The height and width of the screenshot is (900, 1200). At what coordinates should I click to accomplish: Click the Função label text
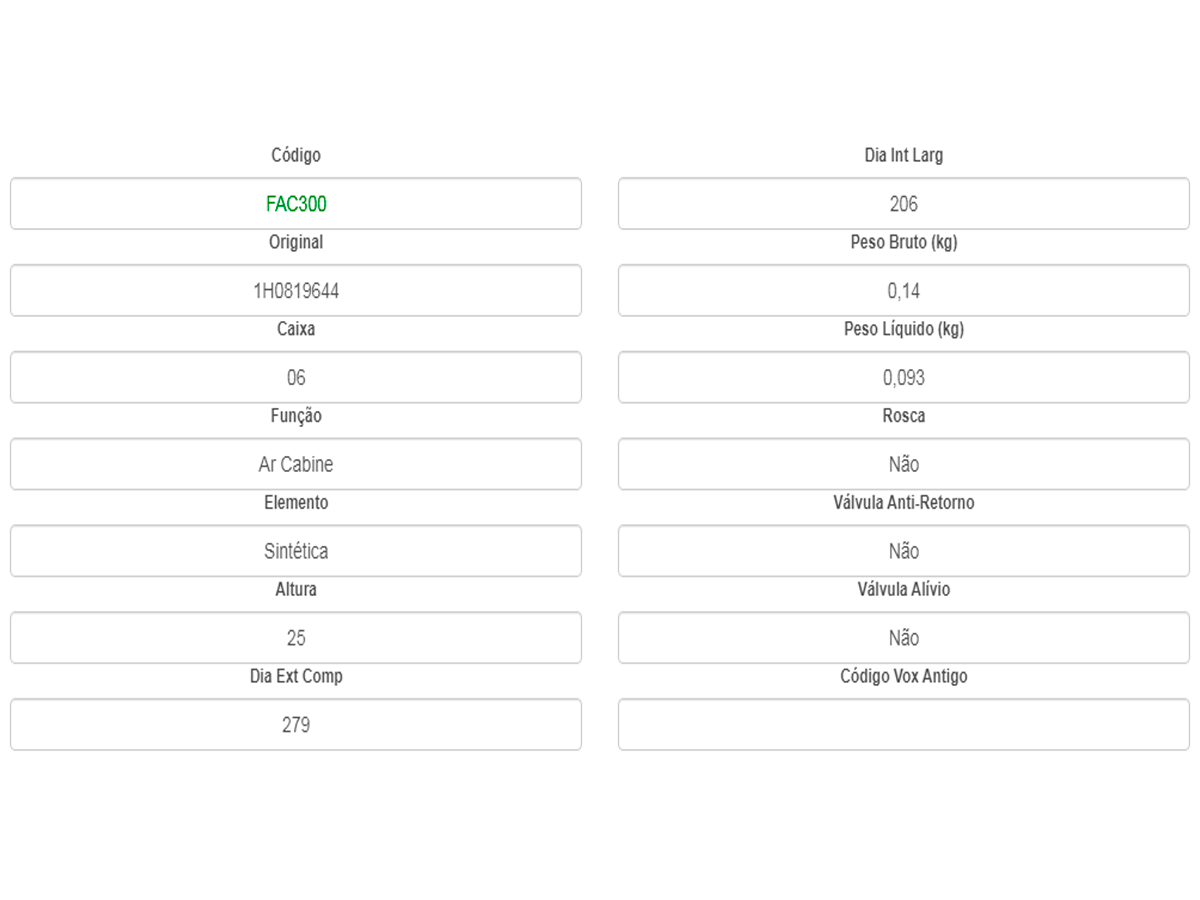pyautogui.click(x=296, y=415)
